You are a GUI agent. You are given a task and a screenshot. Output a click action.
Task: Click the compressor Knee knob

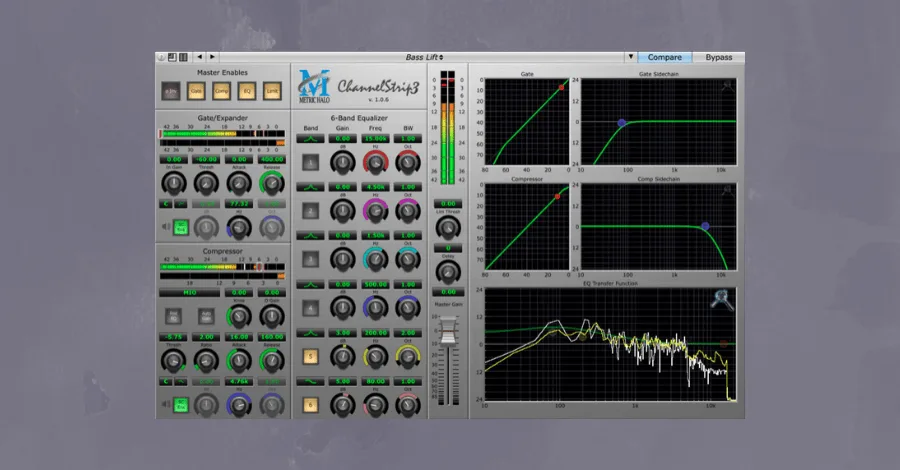(x=239, y=316)
